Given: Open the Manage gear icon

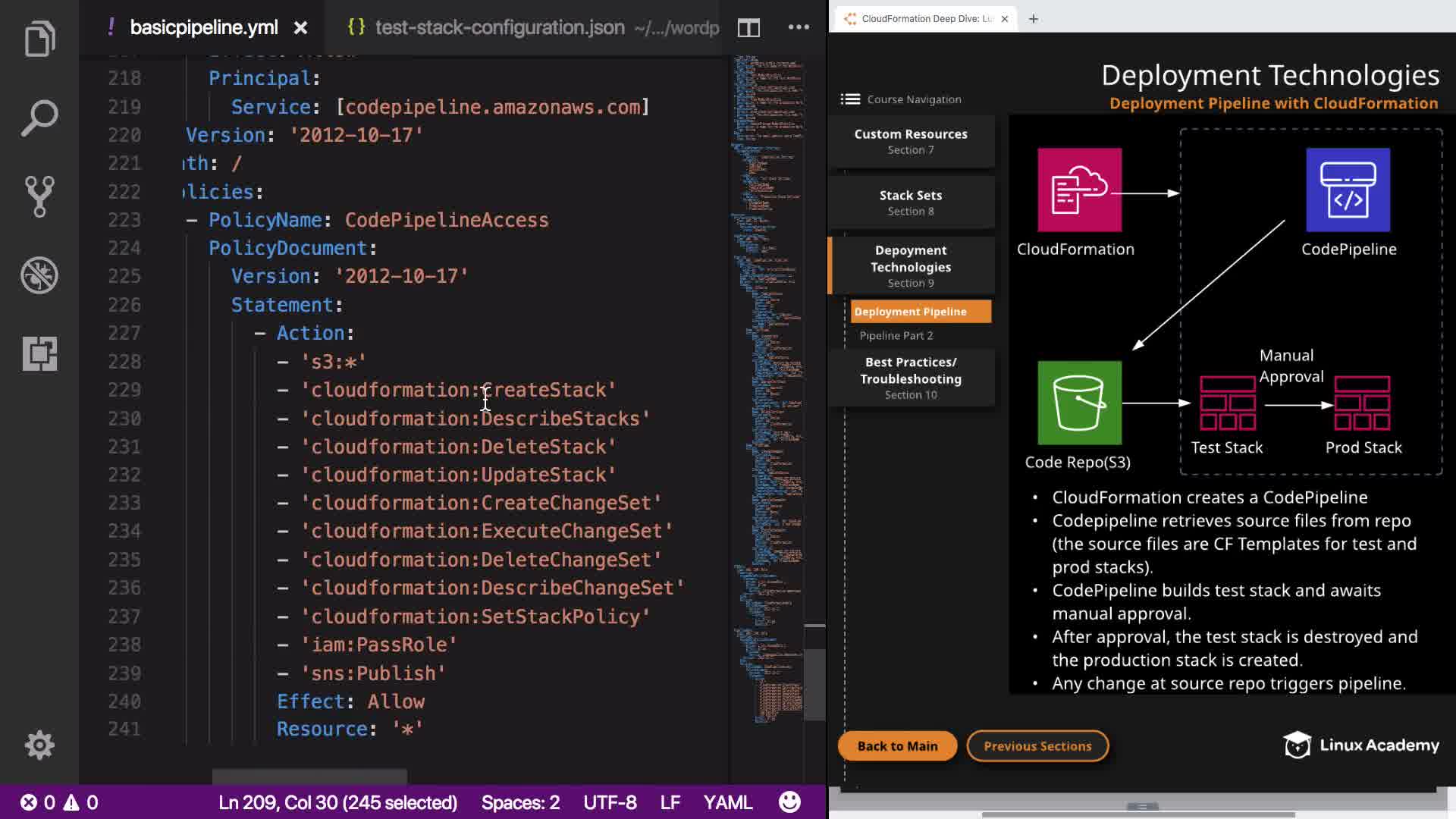Looking at the screenshot, I should 39,745.
